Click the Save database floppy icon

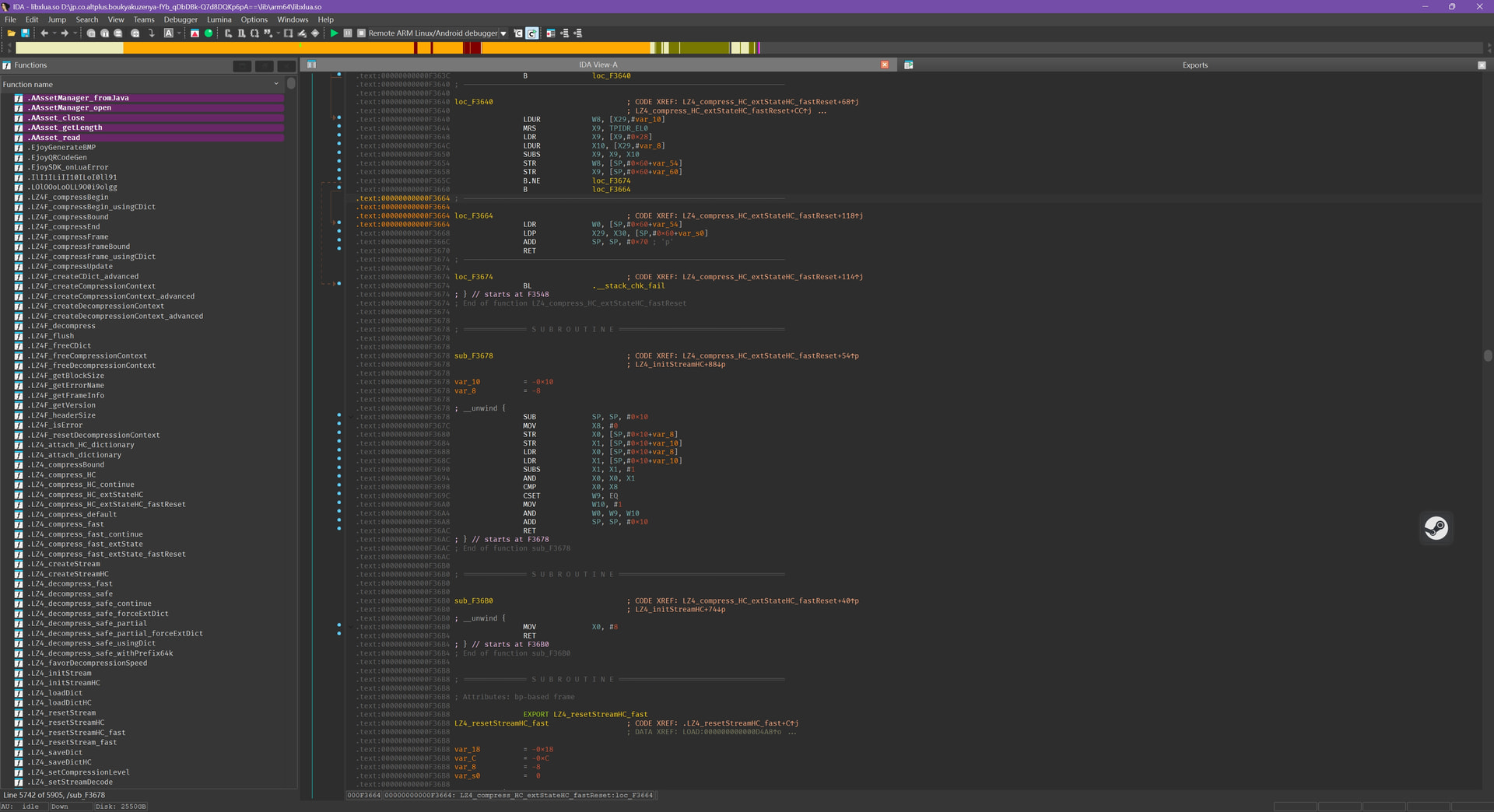tap(25, 33)
